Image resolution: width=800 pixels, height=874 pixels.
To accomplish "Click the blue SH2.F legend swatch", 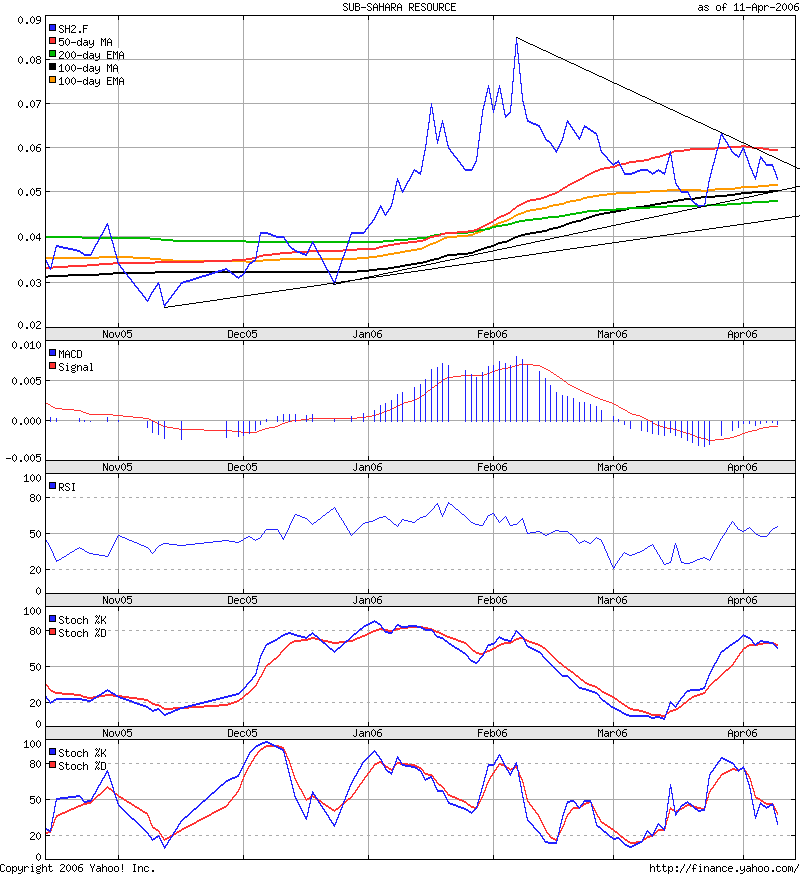I will 53,28.
